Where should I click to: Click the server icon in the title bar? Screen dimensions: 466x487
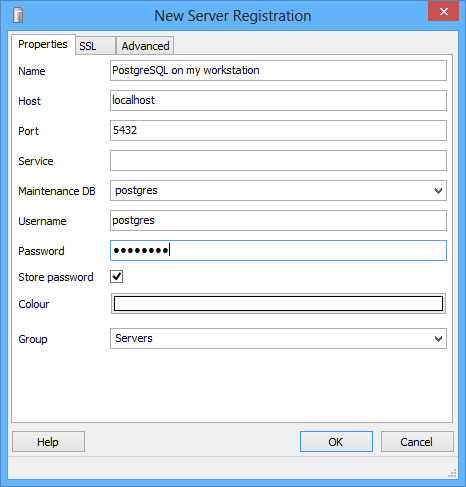pyautogui.click(x=18, y=15)
